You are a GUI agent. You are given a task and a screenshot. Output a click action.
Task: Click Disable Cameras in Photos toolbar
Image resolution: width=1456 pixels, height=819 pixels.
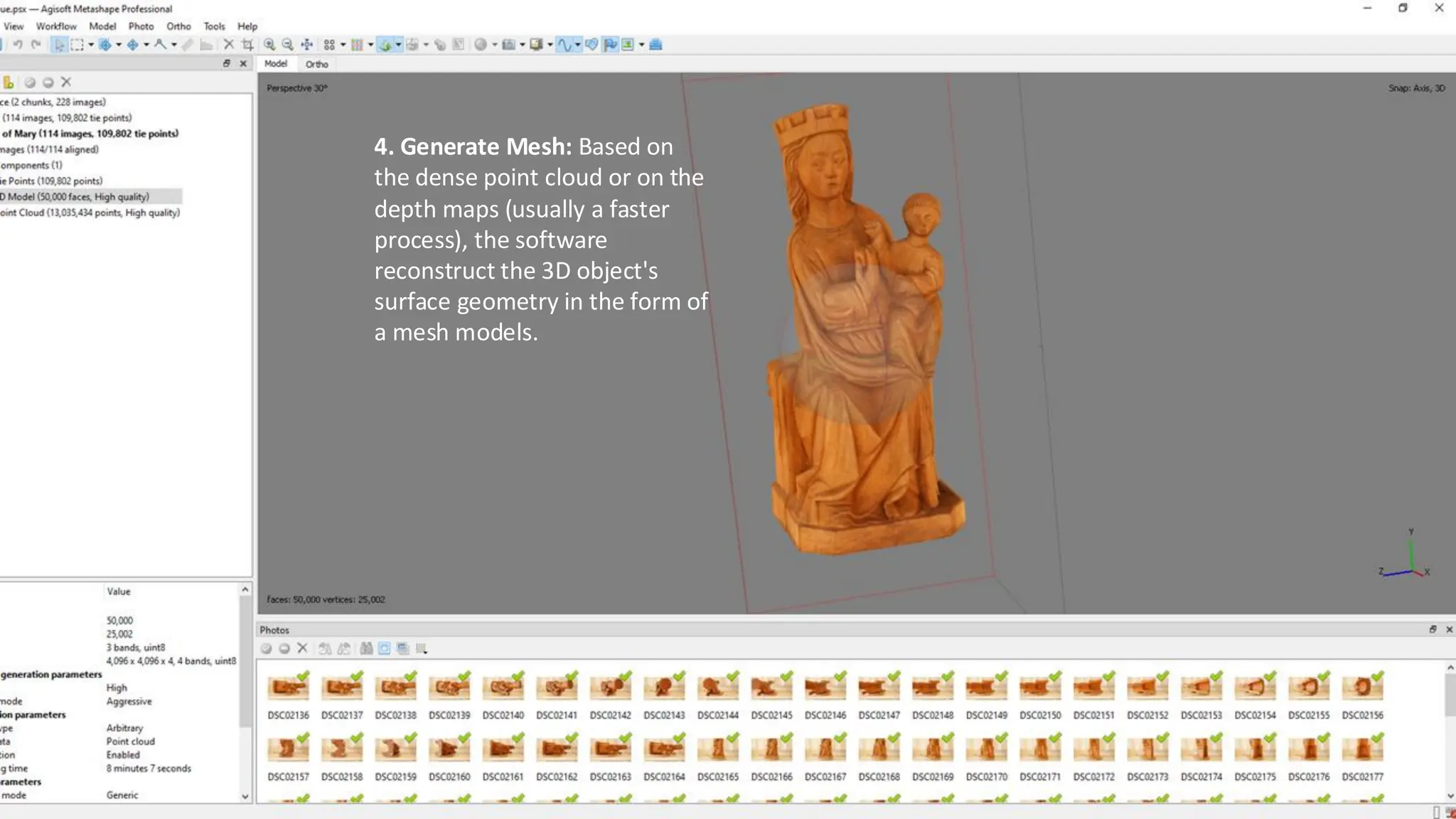pos(284,648)
